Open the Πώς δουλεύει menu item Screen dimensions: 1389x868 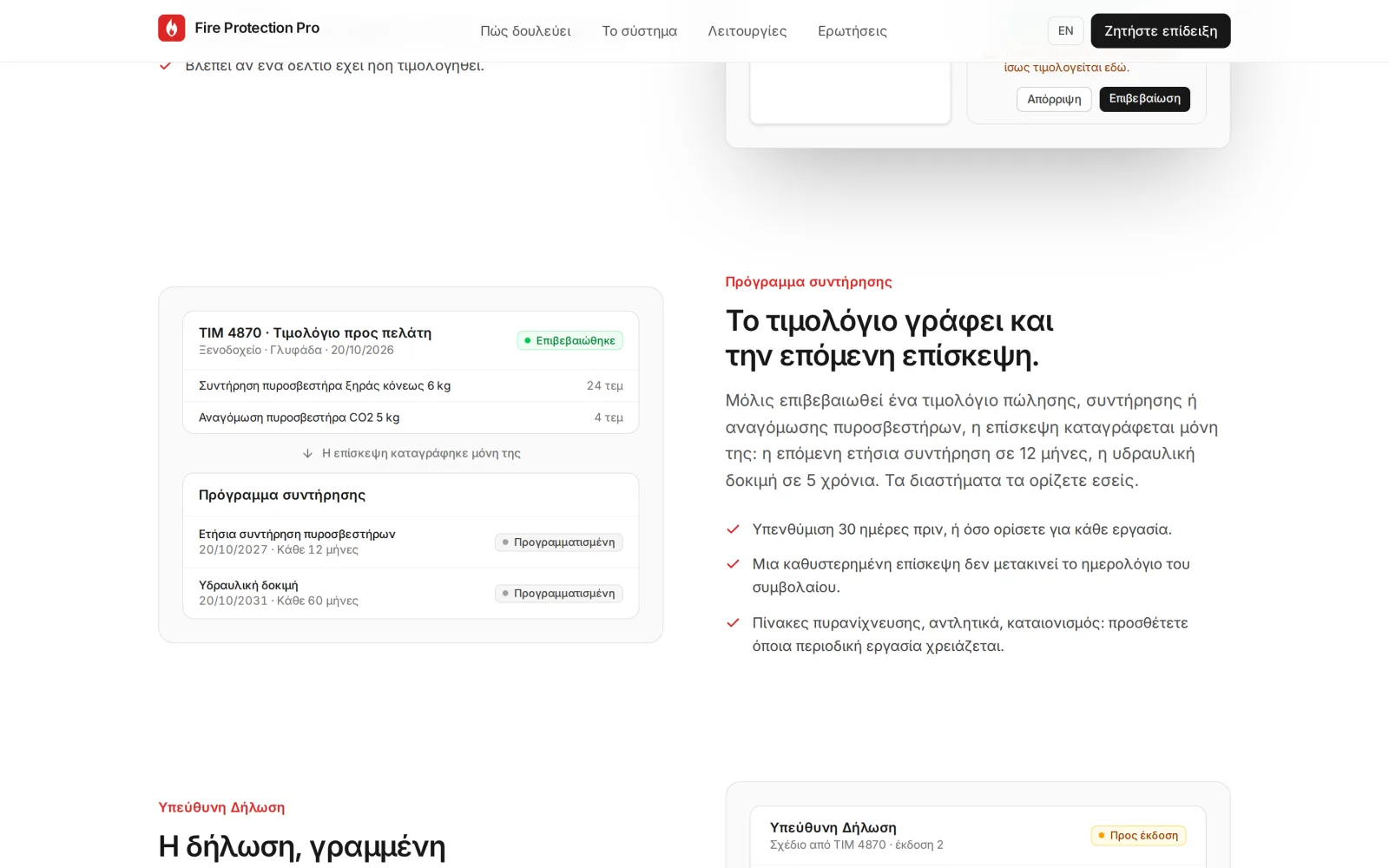tap(525, 31)
